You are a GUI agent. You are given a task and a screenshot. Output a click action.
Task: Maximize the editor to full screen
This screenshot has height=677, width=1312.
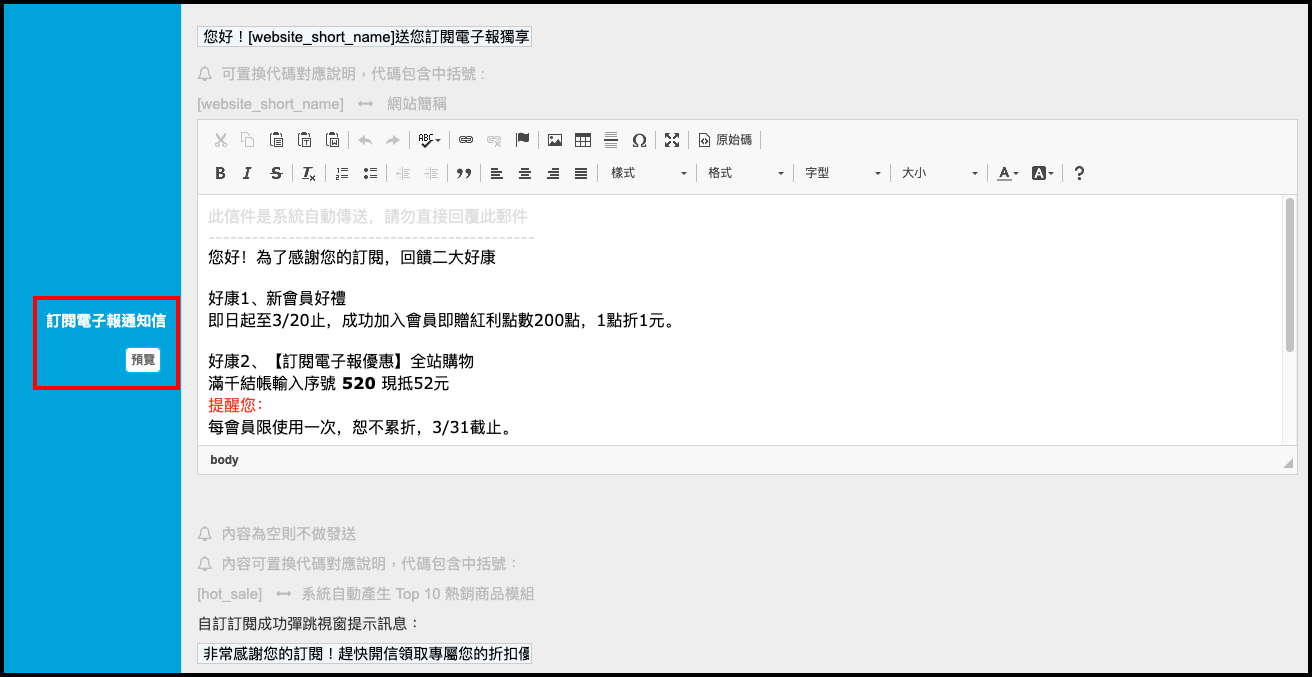(x=672, y=140)
